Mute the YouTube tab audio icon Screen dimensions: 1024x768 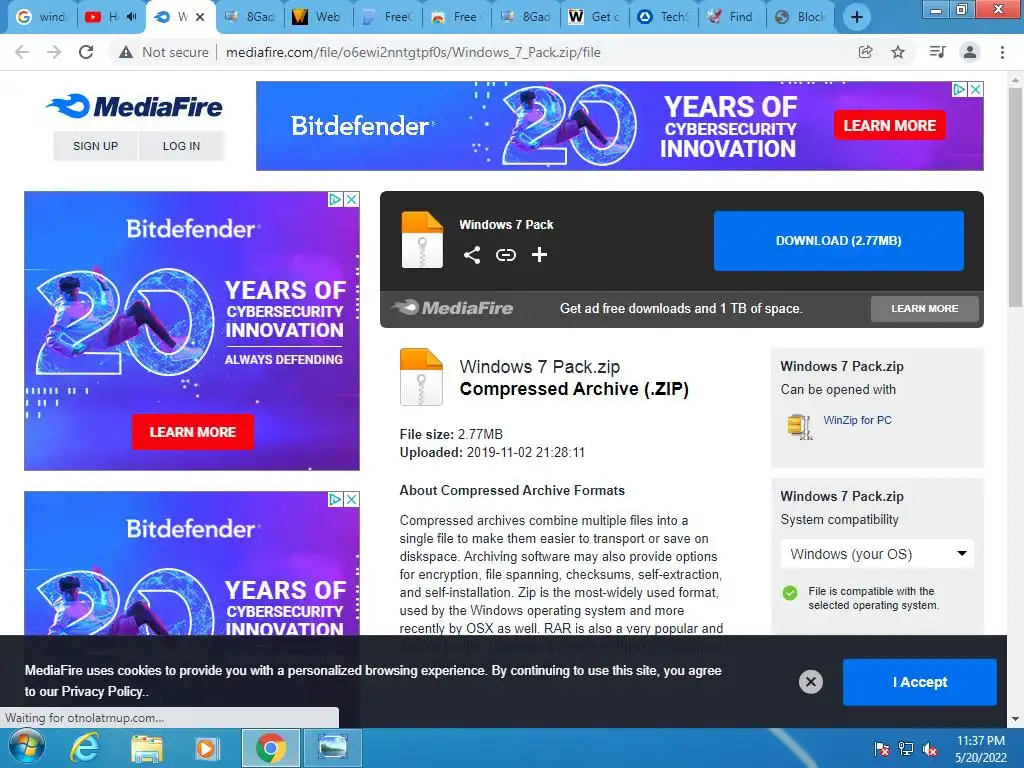(x=131, y=17)
